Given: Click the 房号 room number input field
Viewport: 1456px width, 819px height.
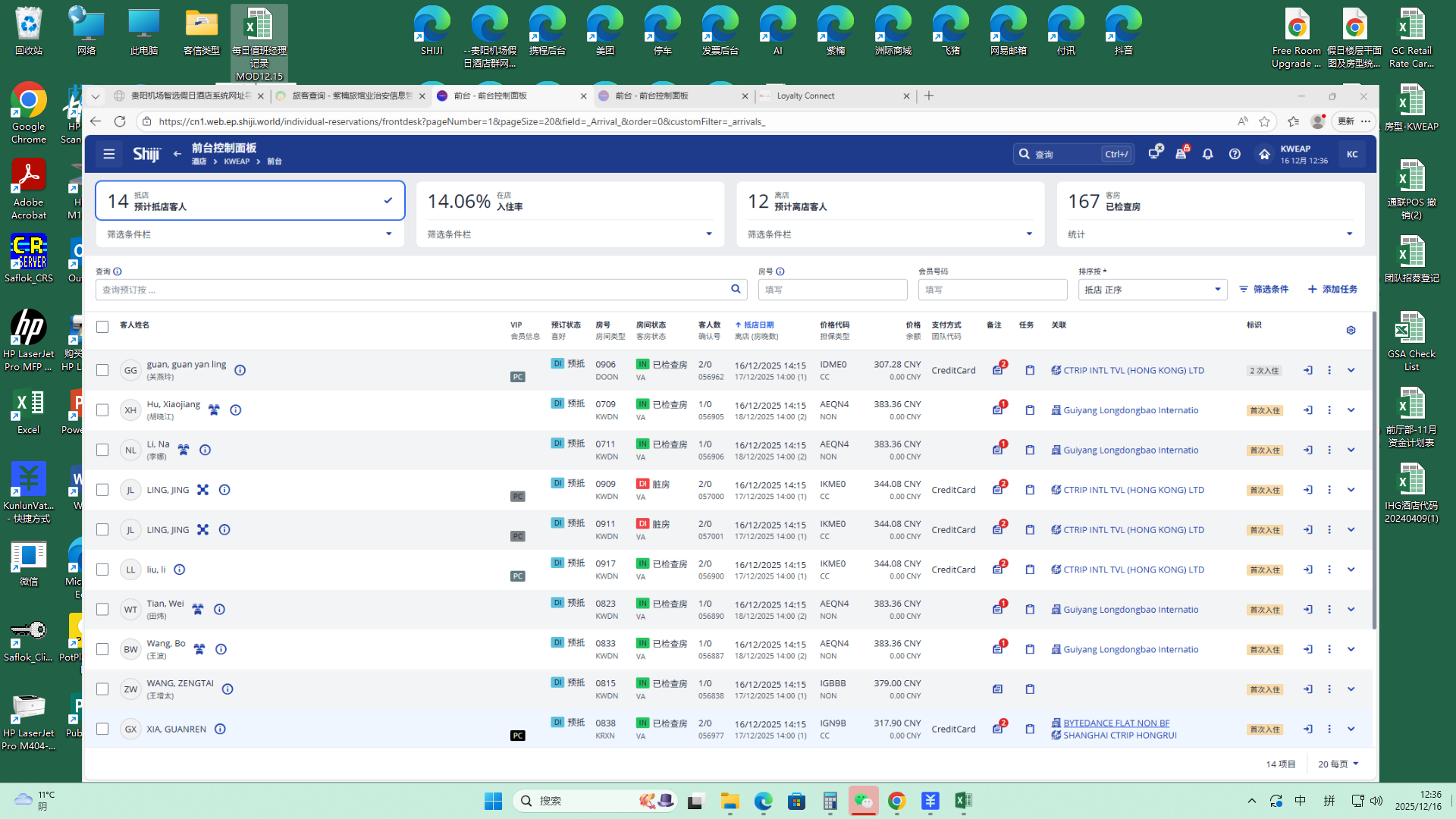Looking at the screenshot, I should [832, 290].
